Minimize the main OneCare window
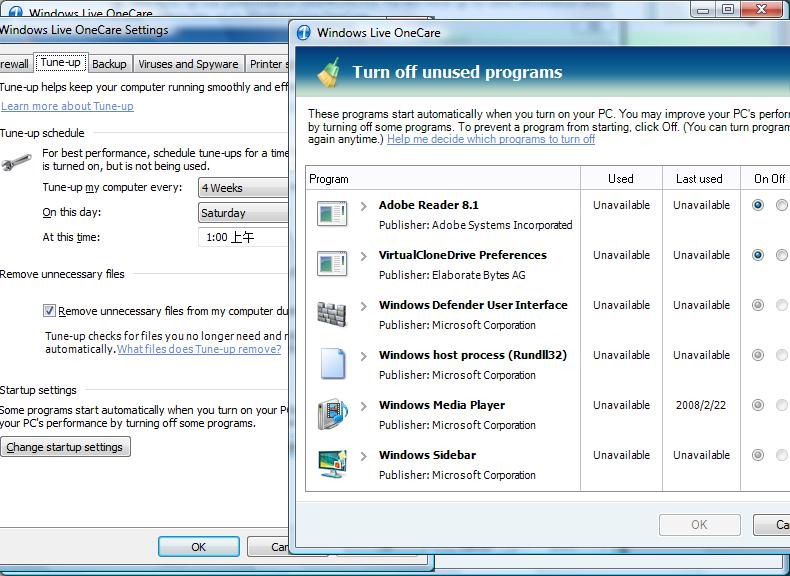The height and width of the screenshot is (576, 790). coord(704,10)
